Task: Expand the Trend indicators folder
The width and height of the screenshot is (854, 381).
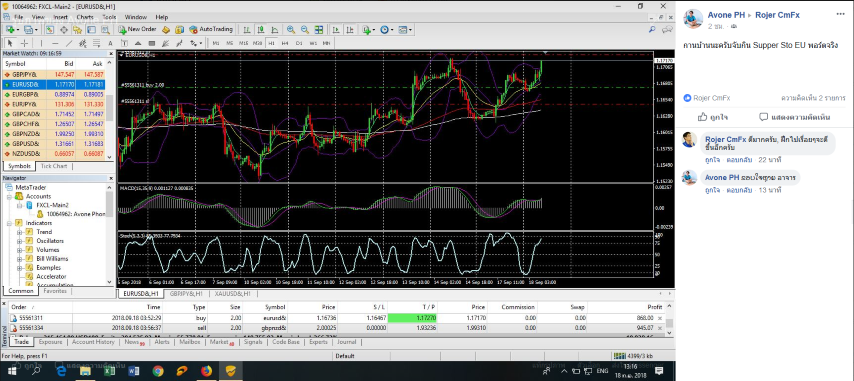Action: click(x=20, y=232)
